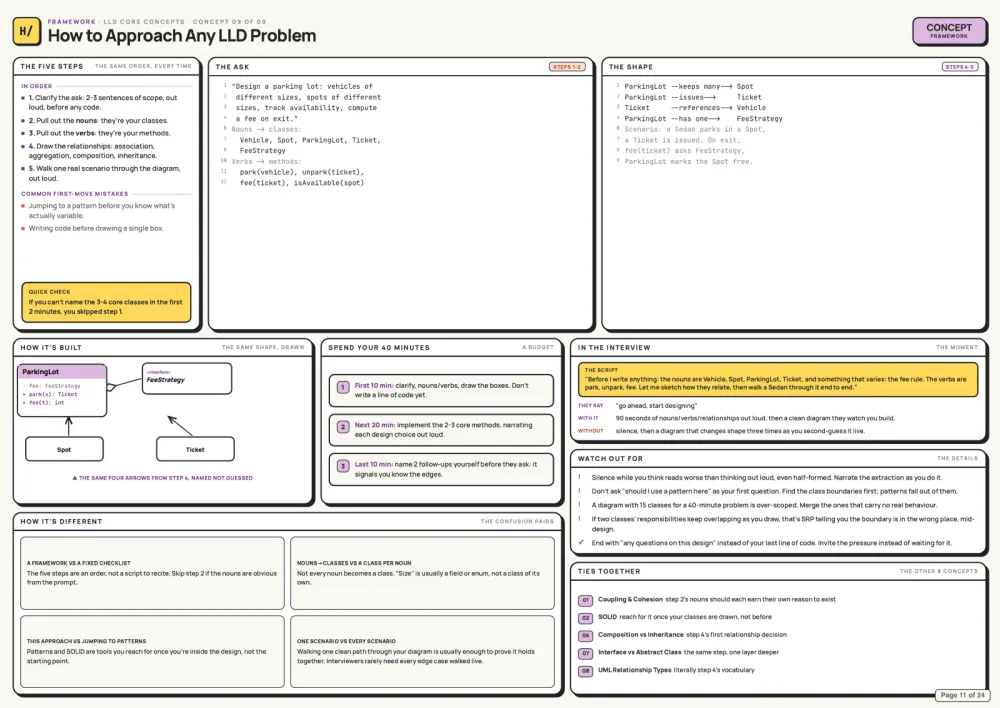Click 'HOW IT'S BUILT' panel heading
1000x708 pixels.
pos(51,348)
